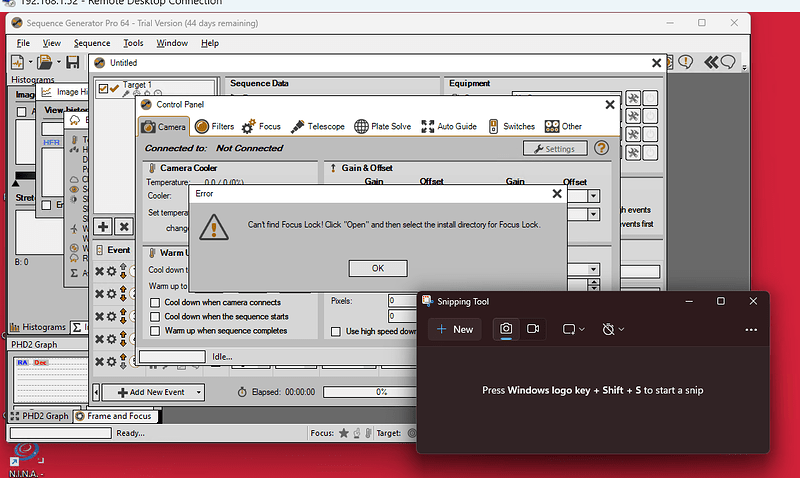Delete the second event row with X

click(x=99, y=294)
